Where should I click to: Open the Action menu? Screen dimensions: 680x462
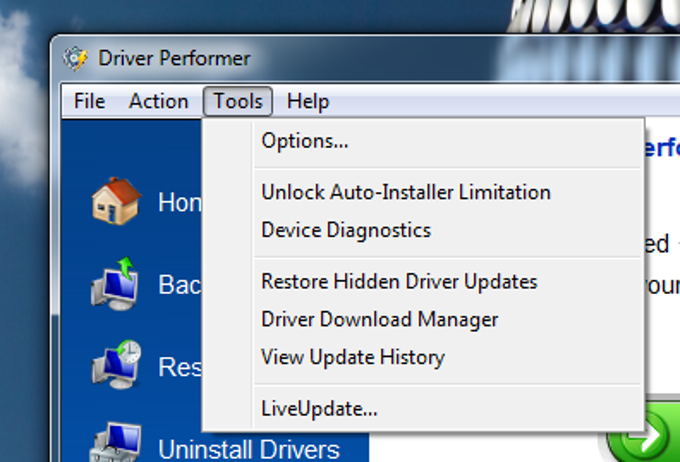[159, 102]
